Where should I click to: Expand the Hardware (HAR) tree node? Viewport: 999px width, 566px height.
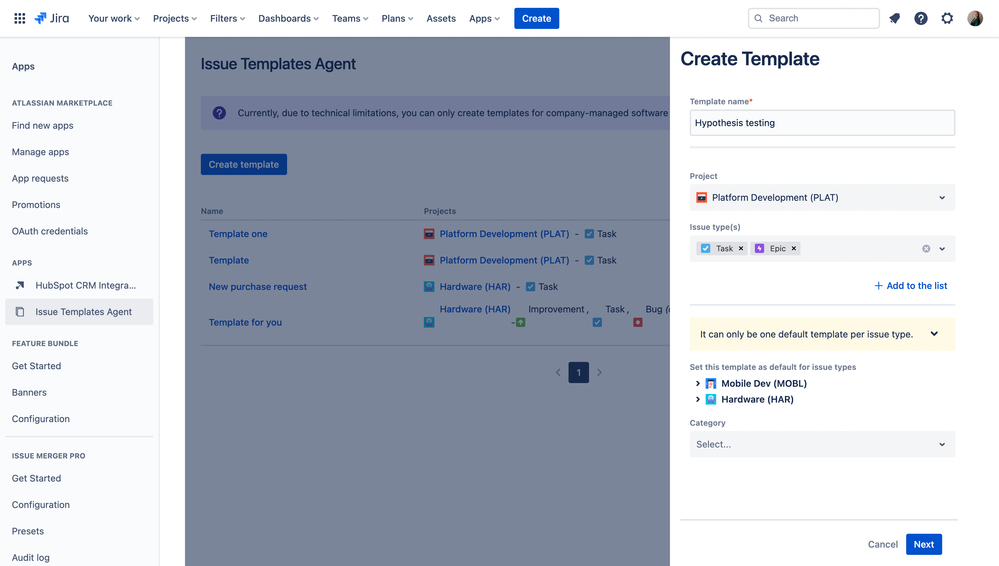(x=698, y=400)
